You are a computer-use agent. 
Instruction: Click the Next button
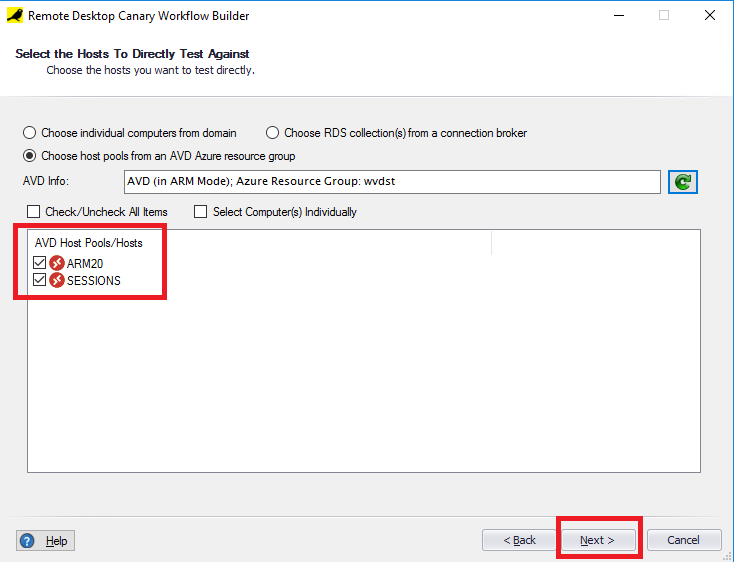pos(598,540)
